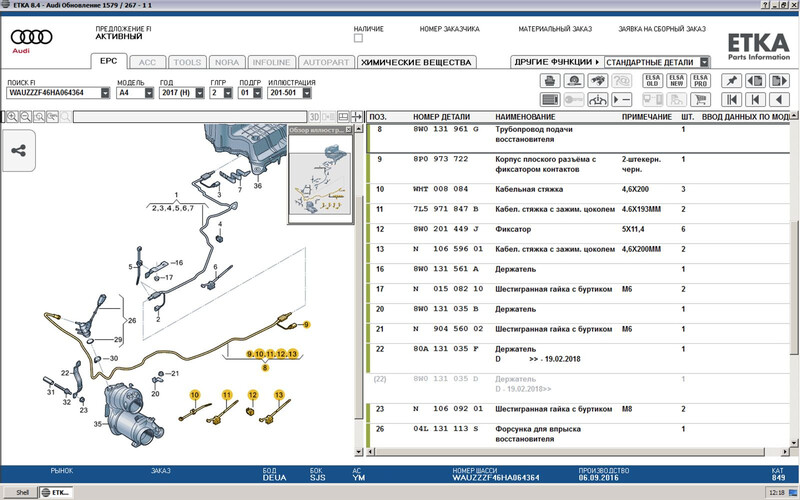
Task: Click the plain left arrow back icon
Action: pyautogui.click(x=779, y=99)
